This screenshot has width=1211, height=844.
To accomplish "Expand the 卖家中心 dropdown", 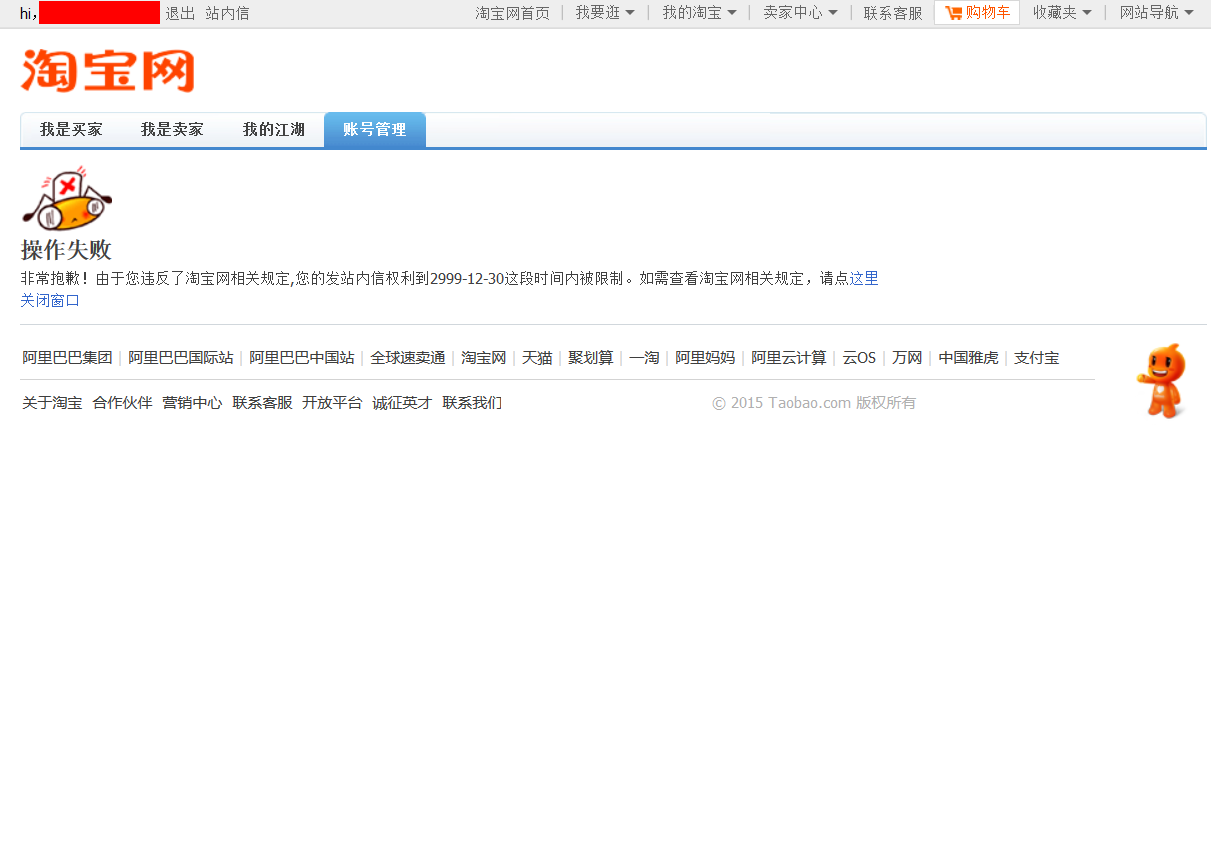I will point(799,13).
